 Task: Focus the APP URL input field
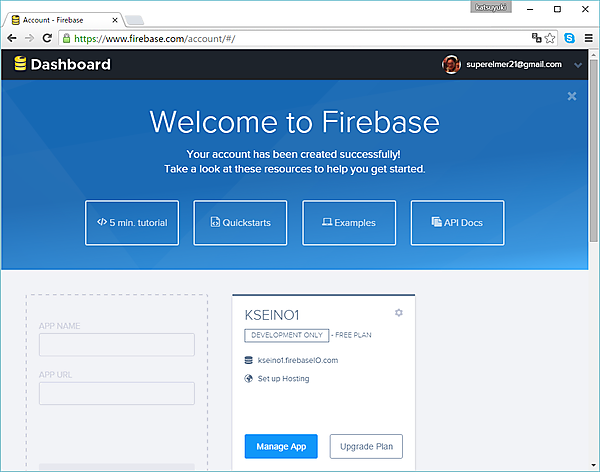(x=117, y=393)
